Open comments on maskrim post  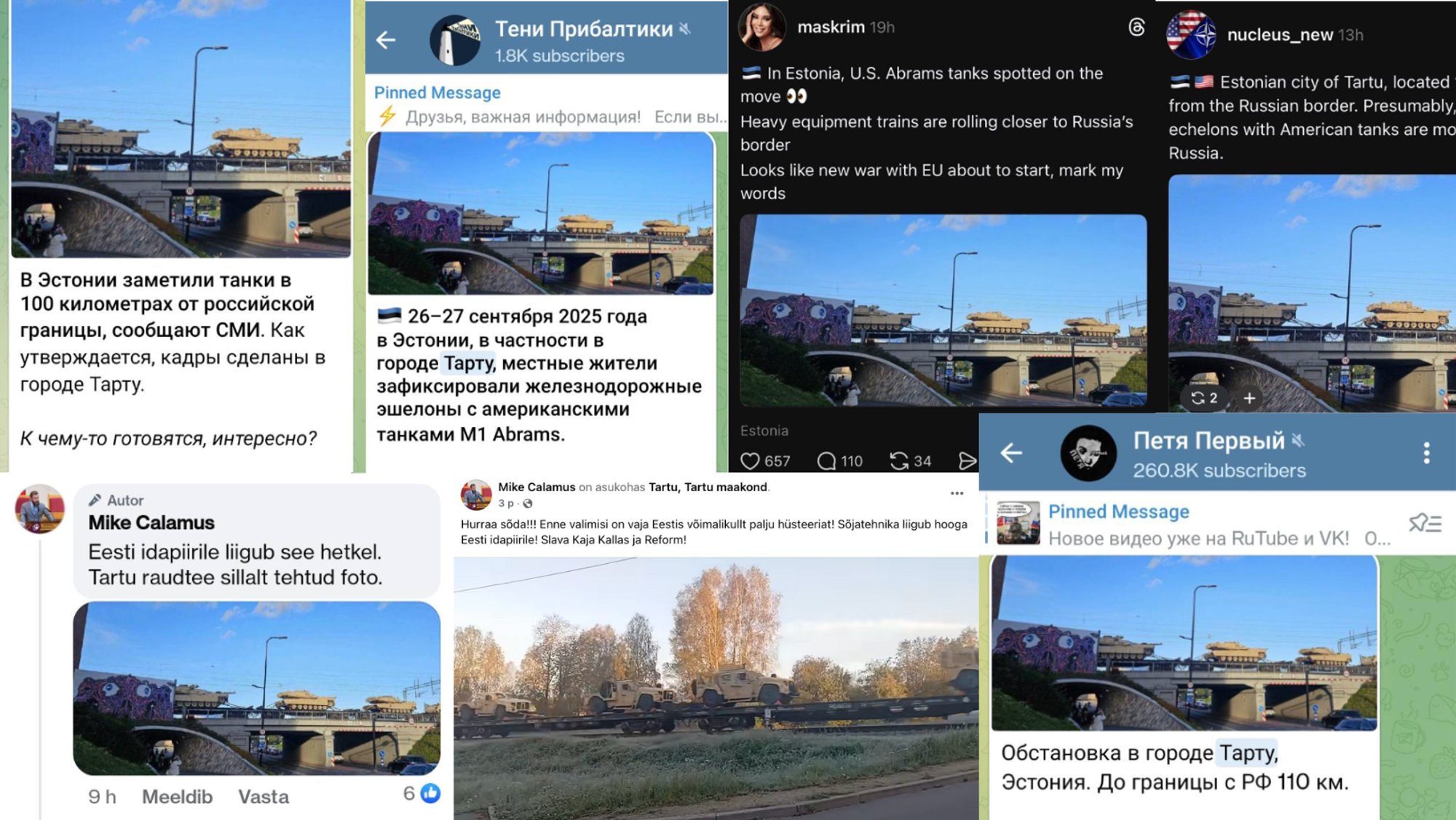[826, 461]
